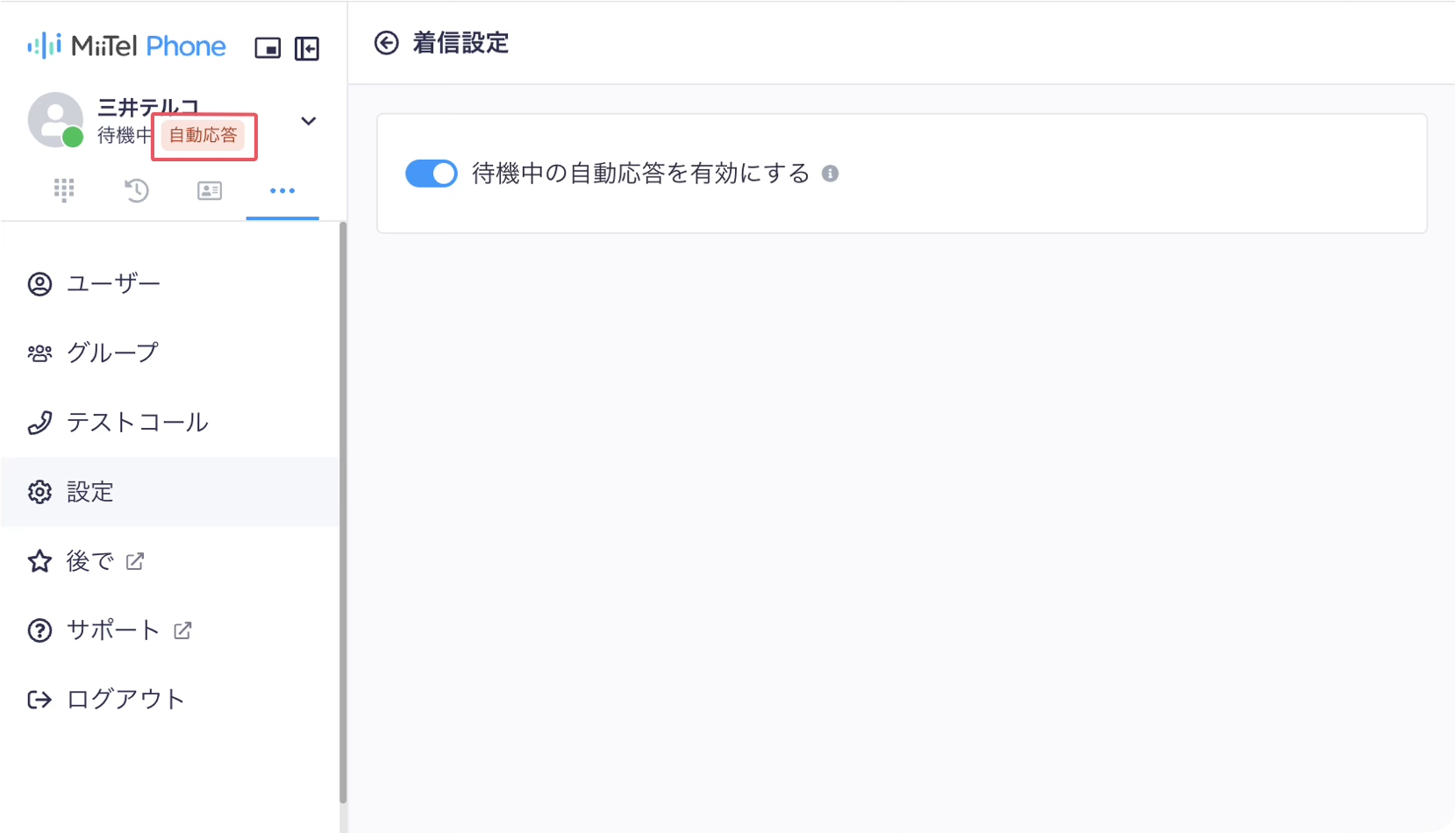Select the three-dots more tab
The height and width of the screenshot is (833, 1456).
point(282,190)
